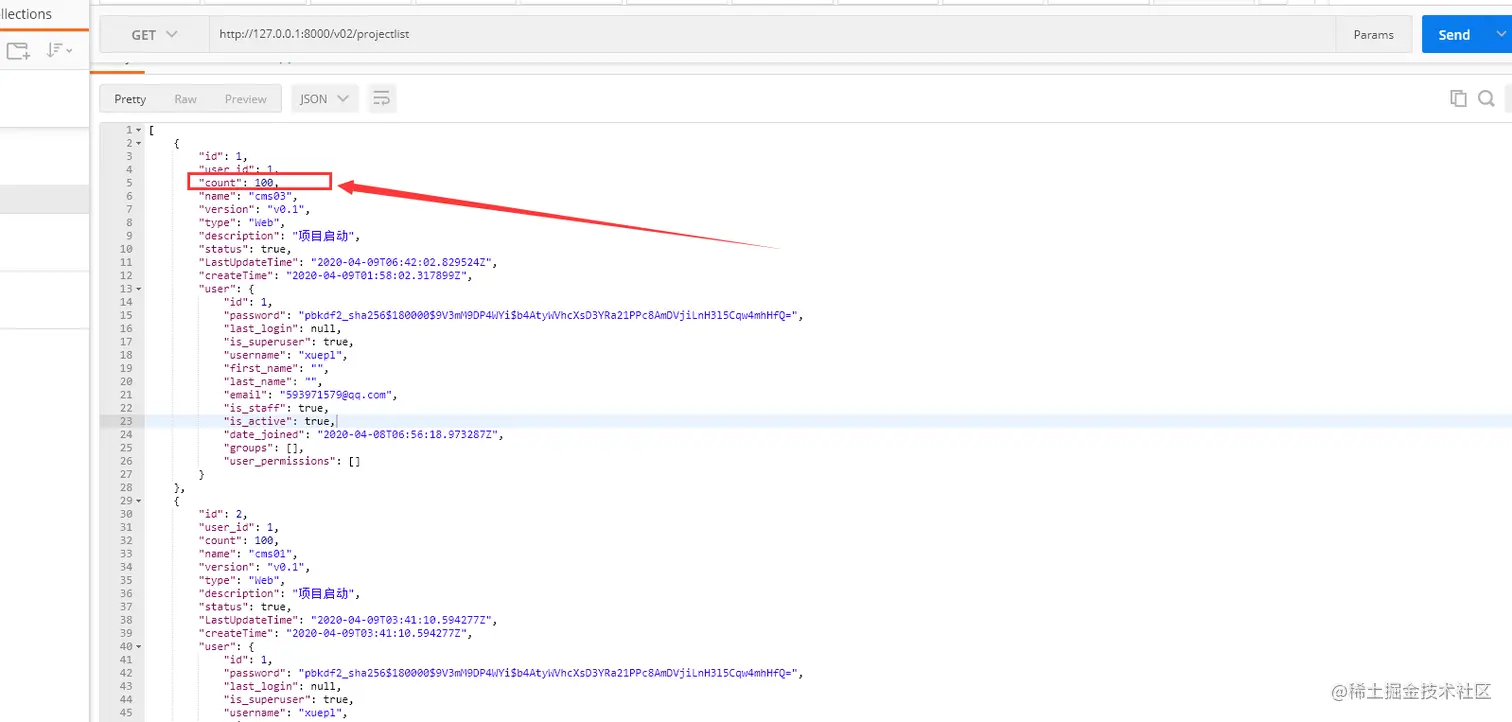Screen dimensions: 1512x722
Task: Click the new collection folder icon
Action: [18, 50]
